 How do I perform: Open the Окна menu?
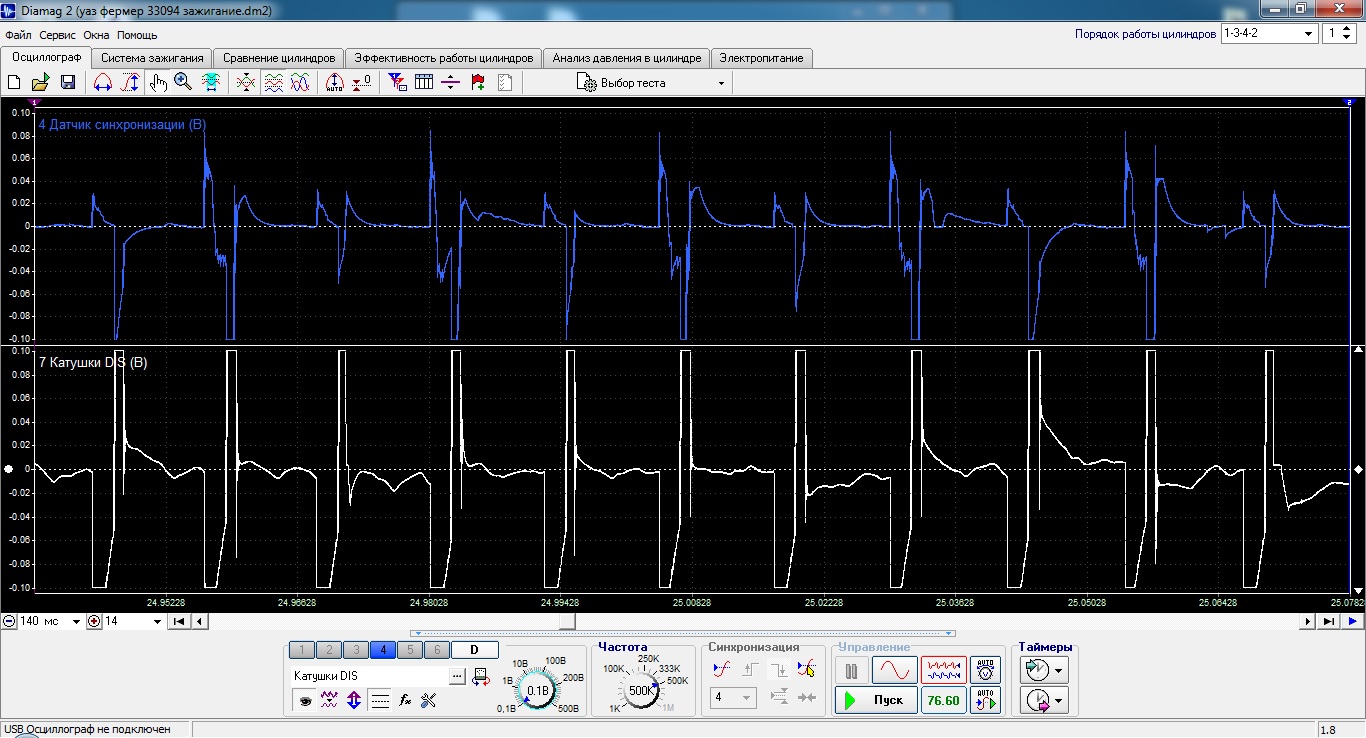(96, 34)
